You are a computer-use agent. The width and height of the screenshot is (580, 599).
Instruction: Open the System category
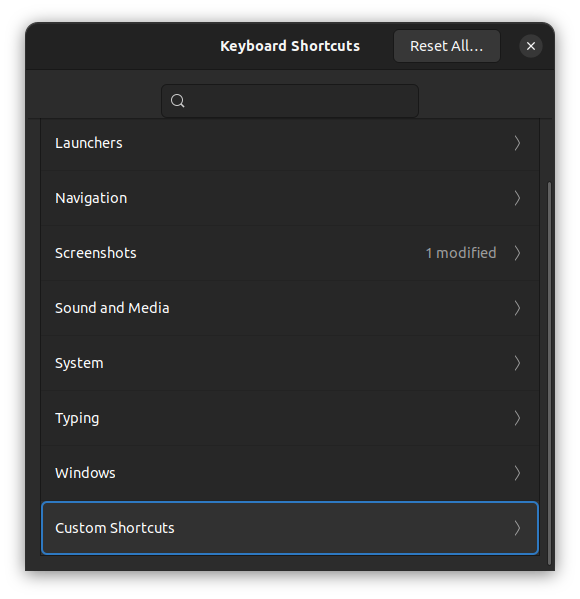click(x=290, y=363)
